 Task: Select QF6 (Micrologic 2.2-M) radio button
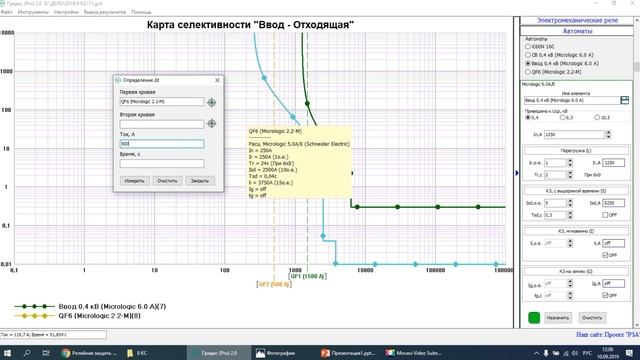click(x=528, y=72)
